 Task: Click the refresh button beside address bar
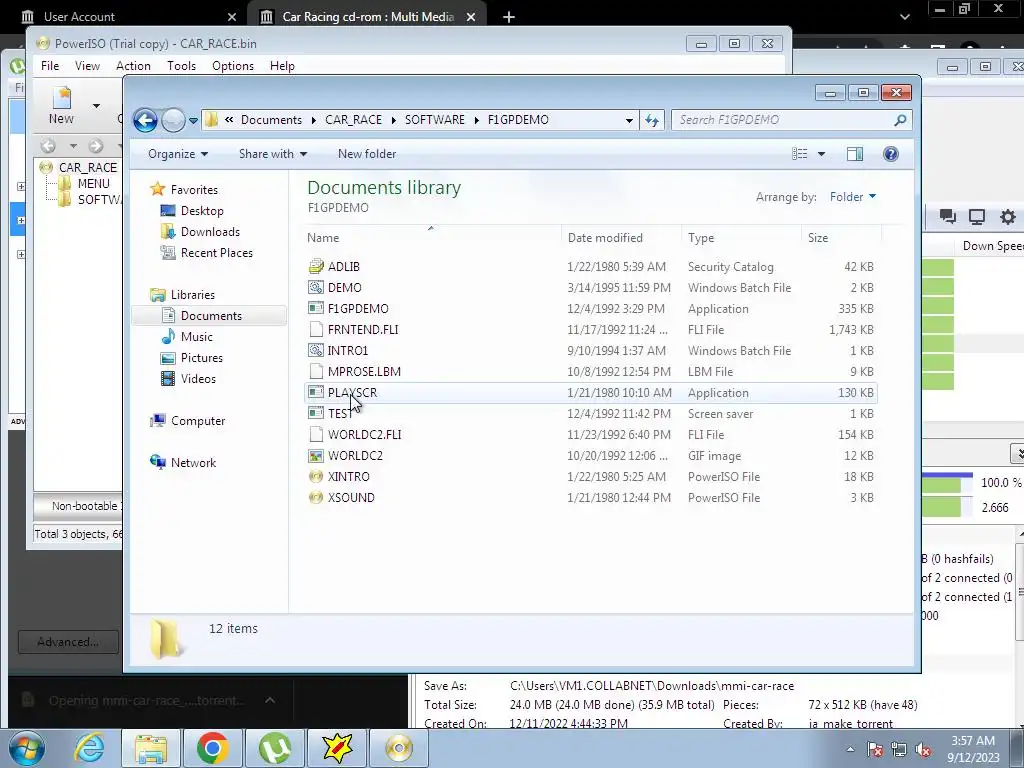652,120
